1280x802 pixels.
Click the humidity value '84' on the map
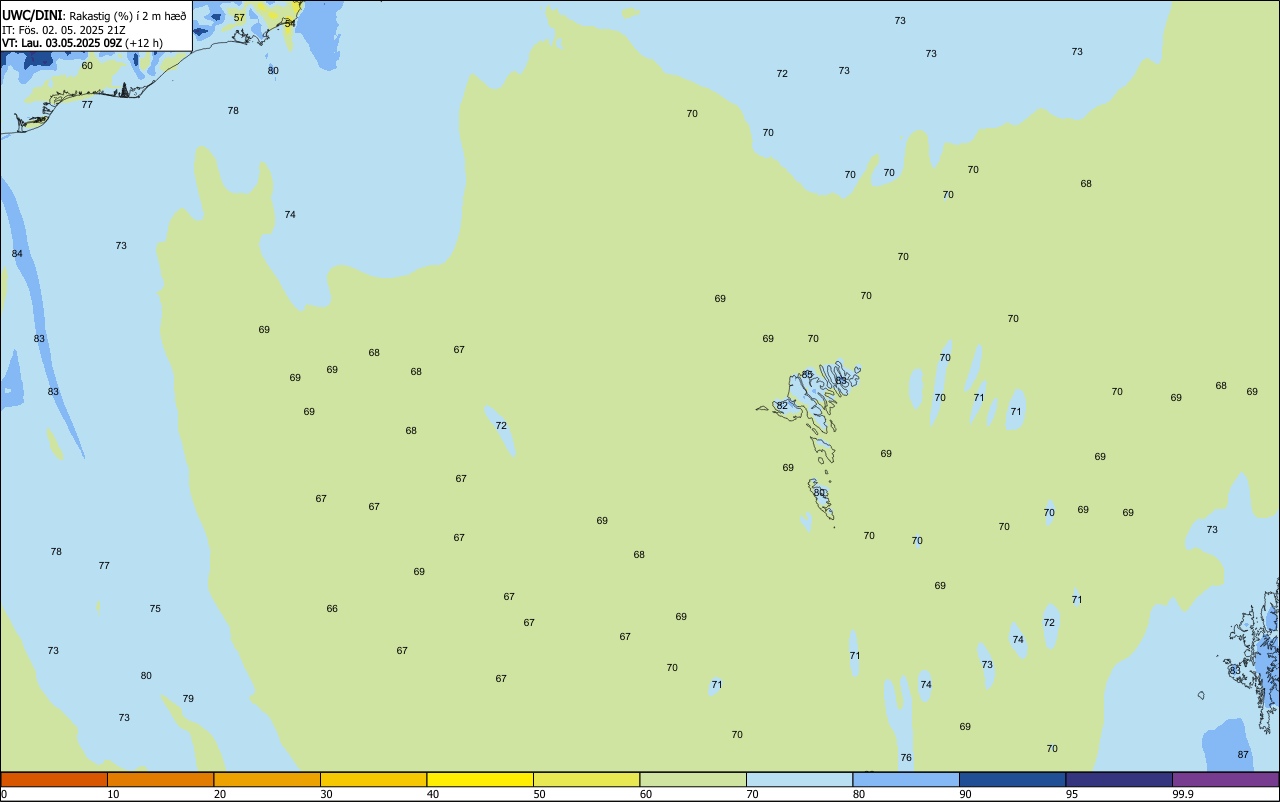pyautogui.click(x=17, y=254)
